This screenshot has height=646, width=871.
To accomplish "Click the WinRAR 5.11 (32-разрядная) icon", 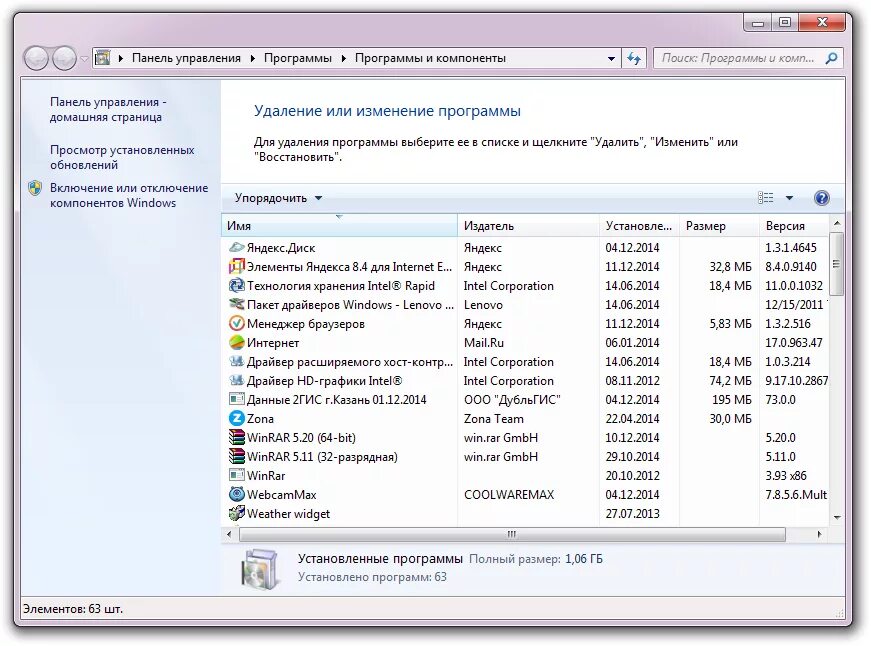I will pyautogui.click(x=237, y=457).
